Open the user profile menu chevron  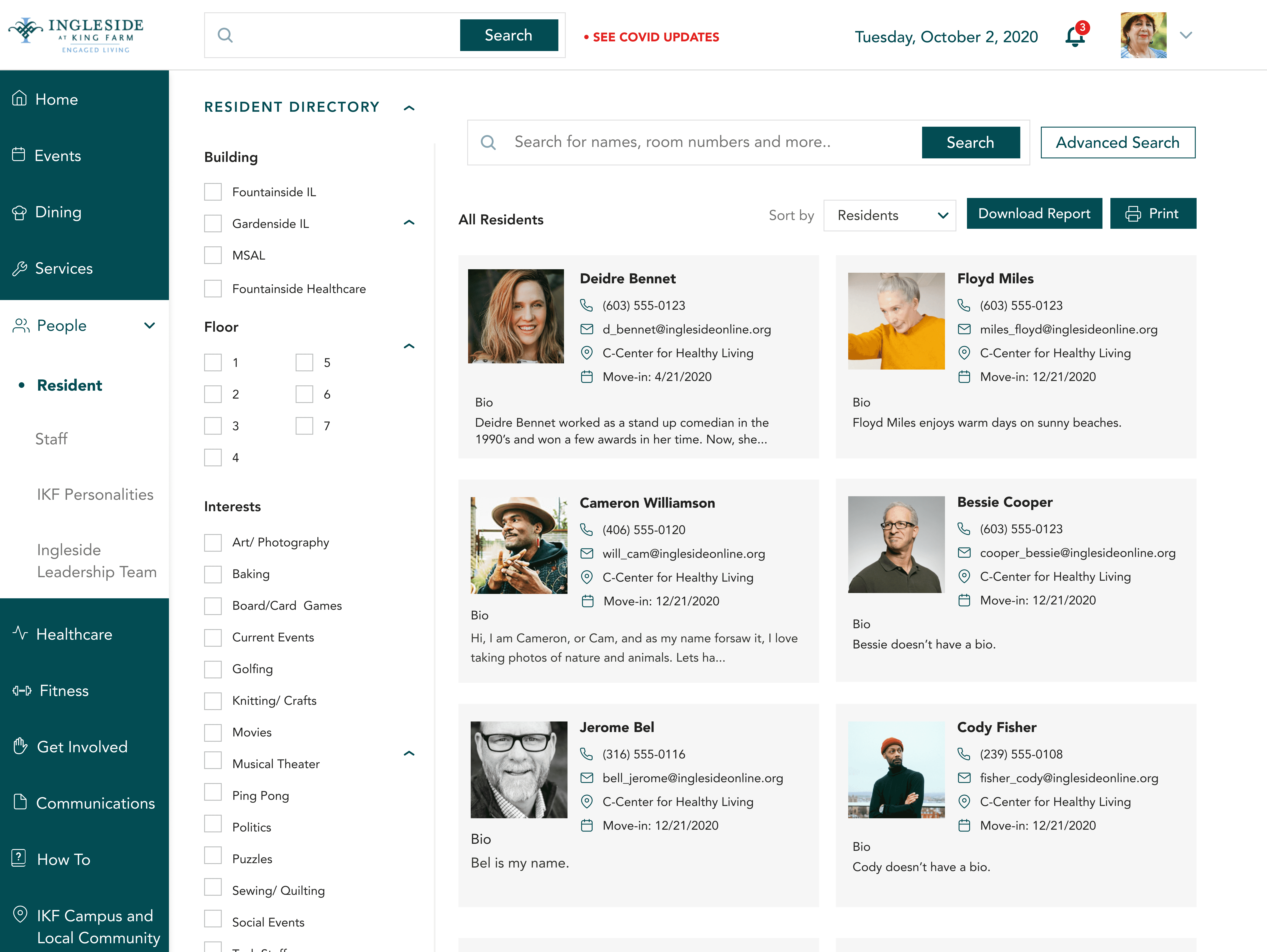point(1186,35)
